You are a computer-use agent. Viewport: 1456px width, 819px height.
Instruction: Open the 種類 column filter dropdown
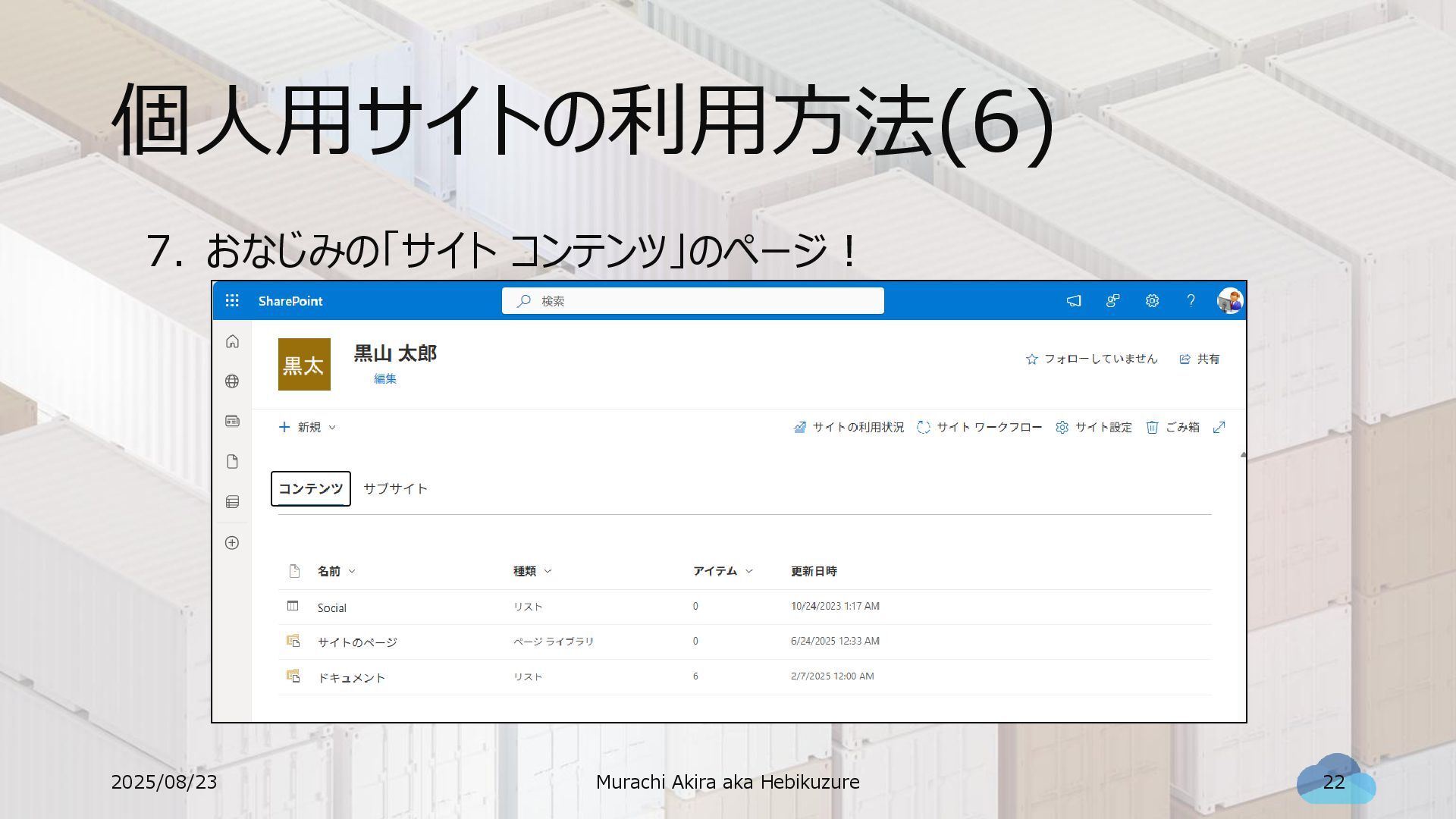[532, 571]
